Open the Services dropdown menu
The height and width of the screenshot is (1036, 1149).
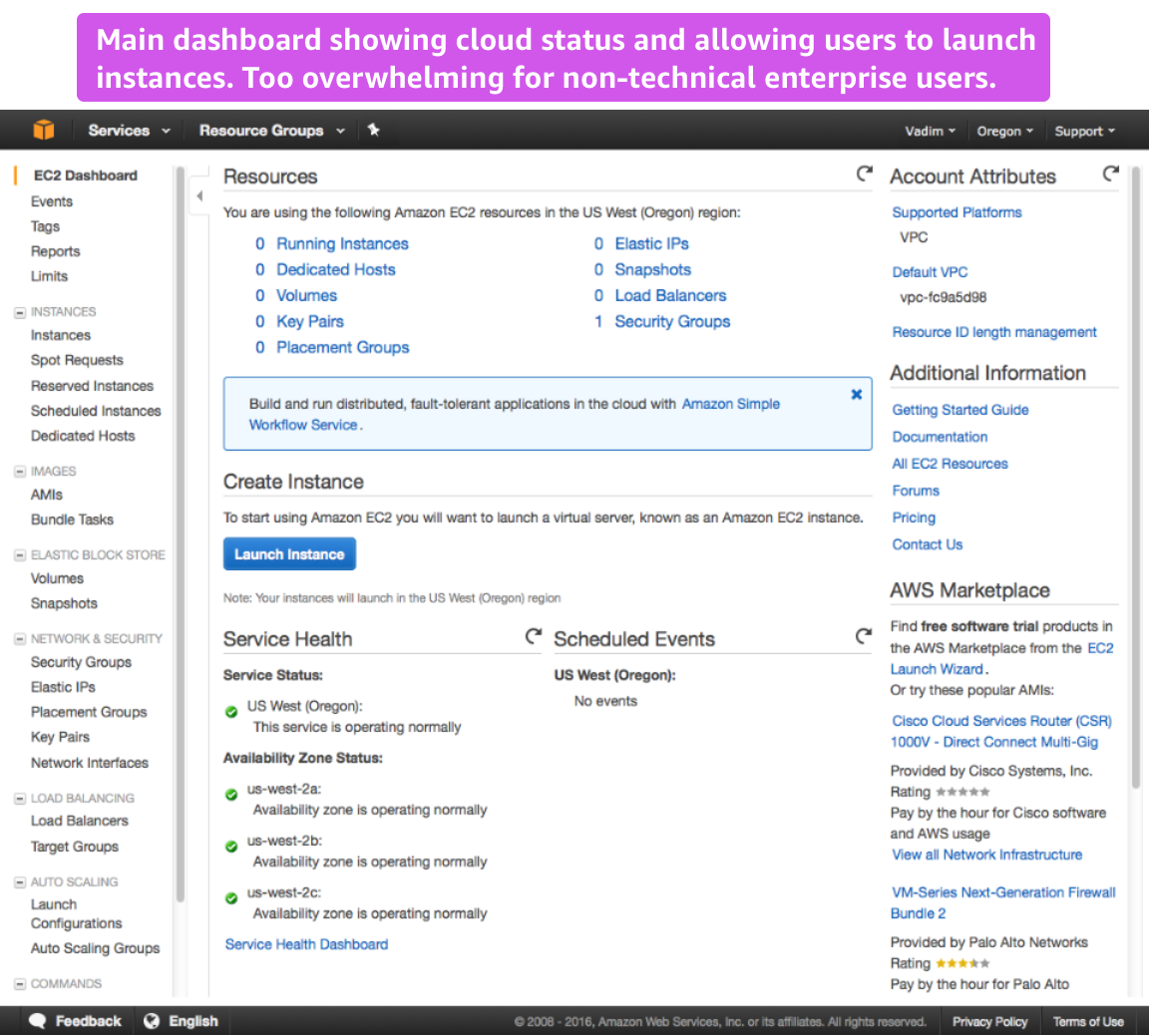tap(129, 131)
